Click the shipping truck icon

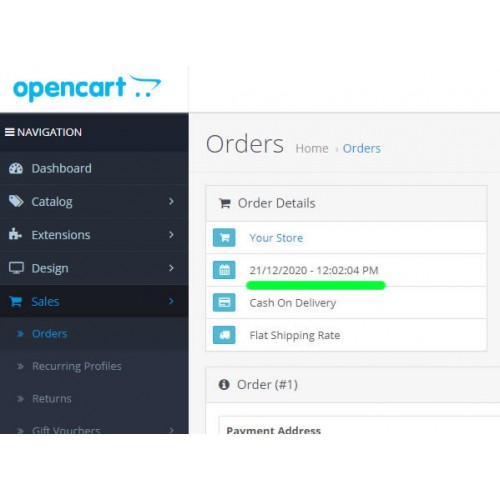[x=224, y=335]
